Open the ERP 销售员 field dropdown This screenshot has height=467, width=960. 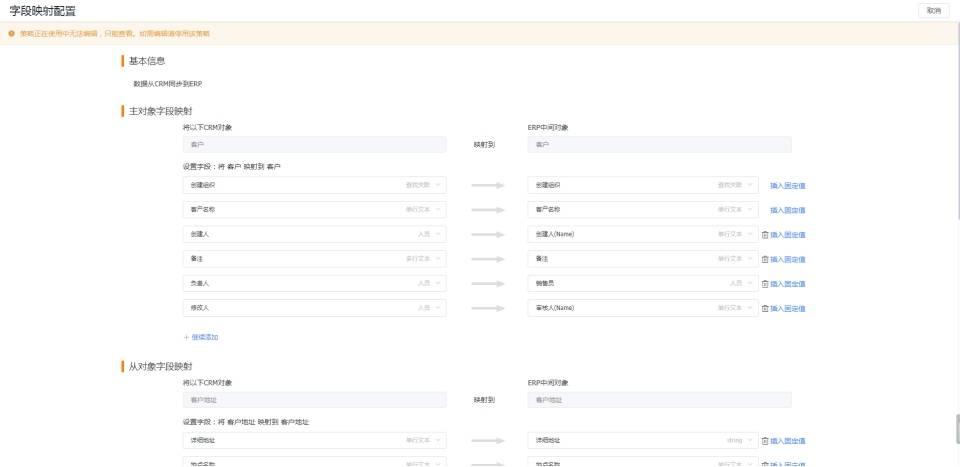point(643,283)
